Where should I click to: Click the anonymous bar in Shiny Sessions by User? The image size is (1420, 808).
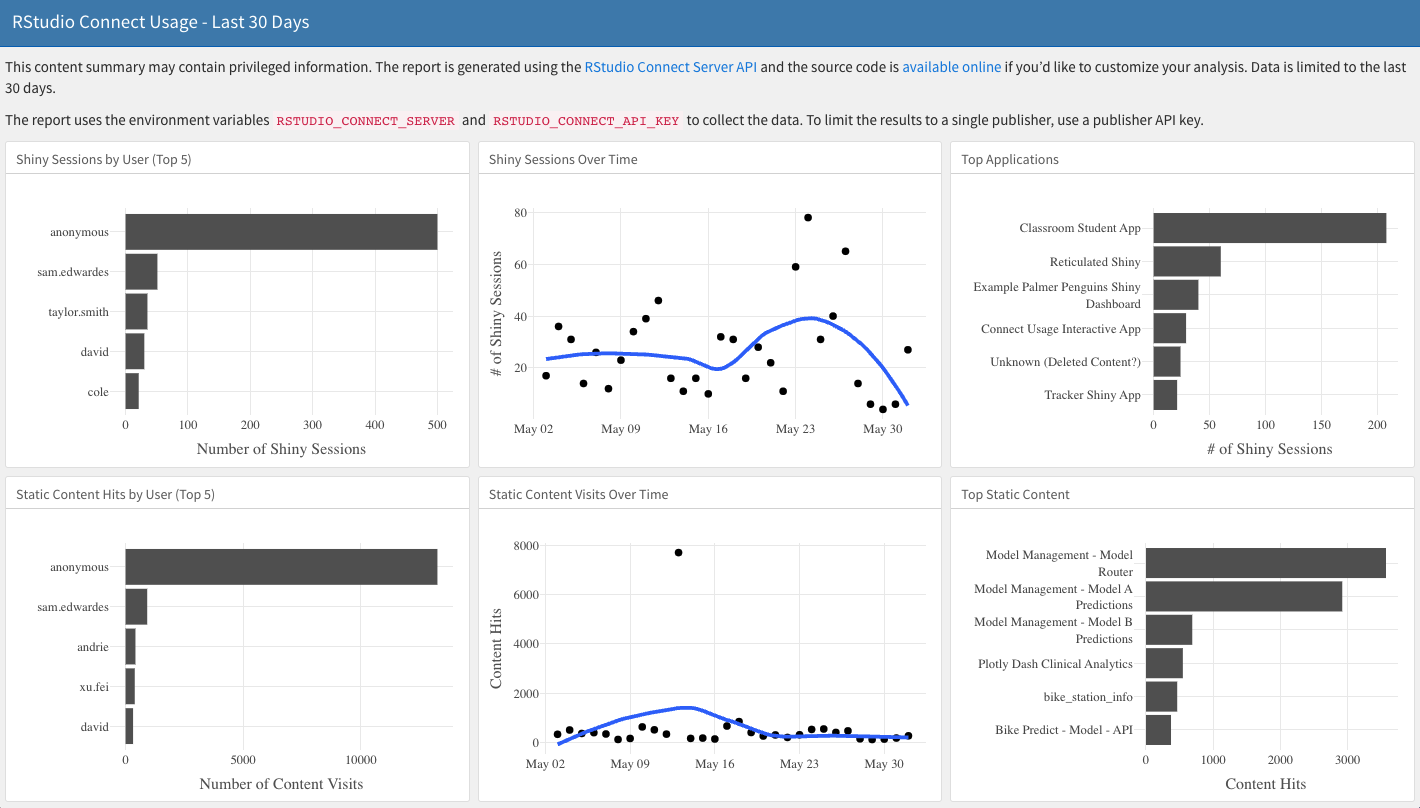pos(281,232)
